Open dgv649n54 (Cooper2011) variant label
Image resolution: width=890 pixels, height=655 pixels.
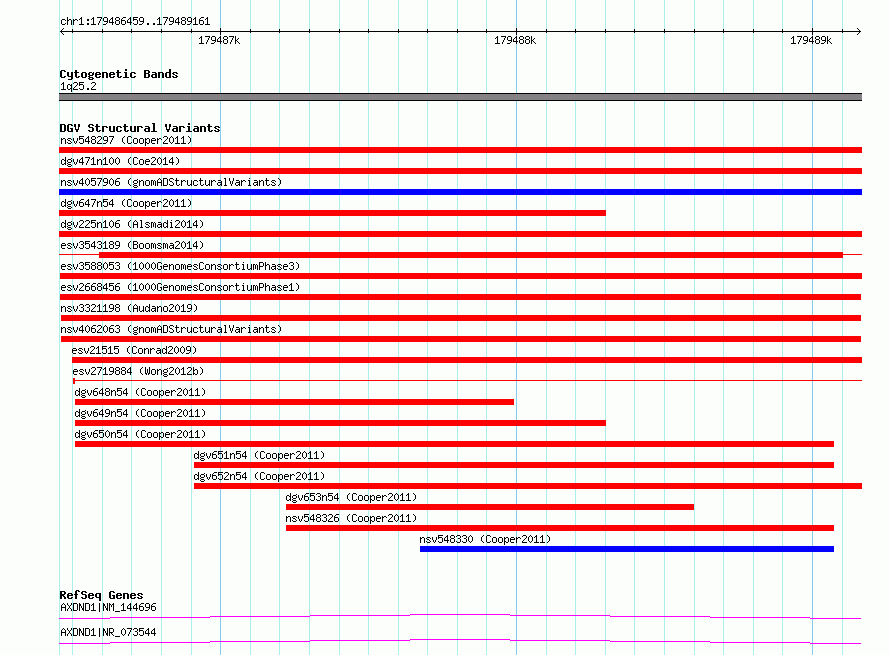[140, 413]
